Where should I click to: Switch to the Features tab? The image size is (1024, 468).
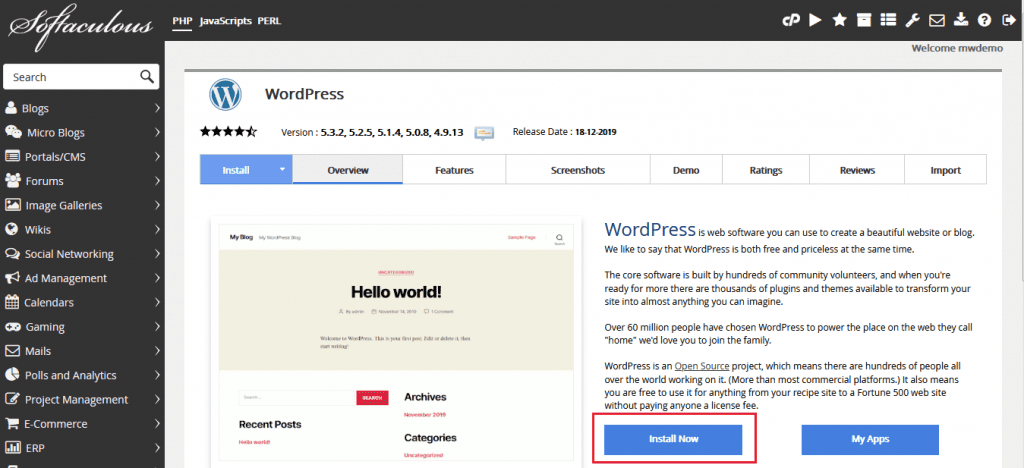455,170
